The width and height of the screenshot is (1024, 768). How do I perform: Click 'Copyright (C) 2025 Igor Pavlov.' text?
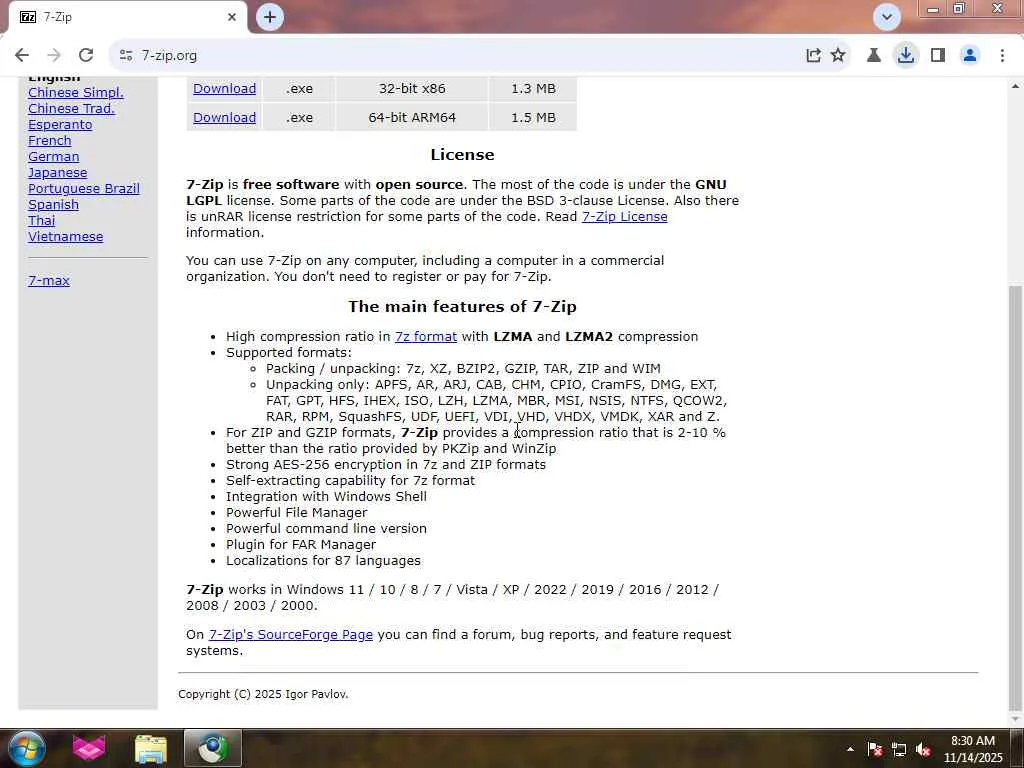coord(263,694)
